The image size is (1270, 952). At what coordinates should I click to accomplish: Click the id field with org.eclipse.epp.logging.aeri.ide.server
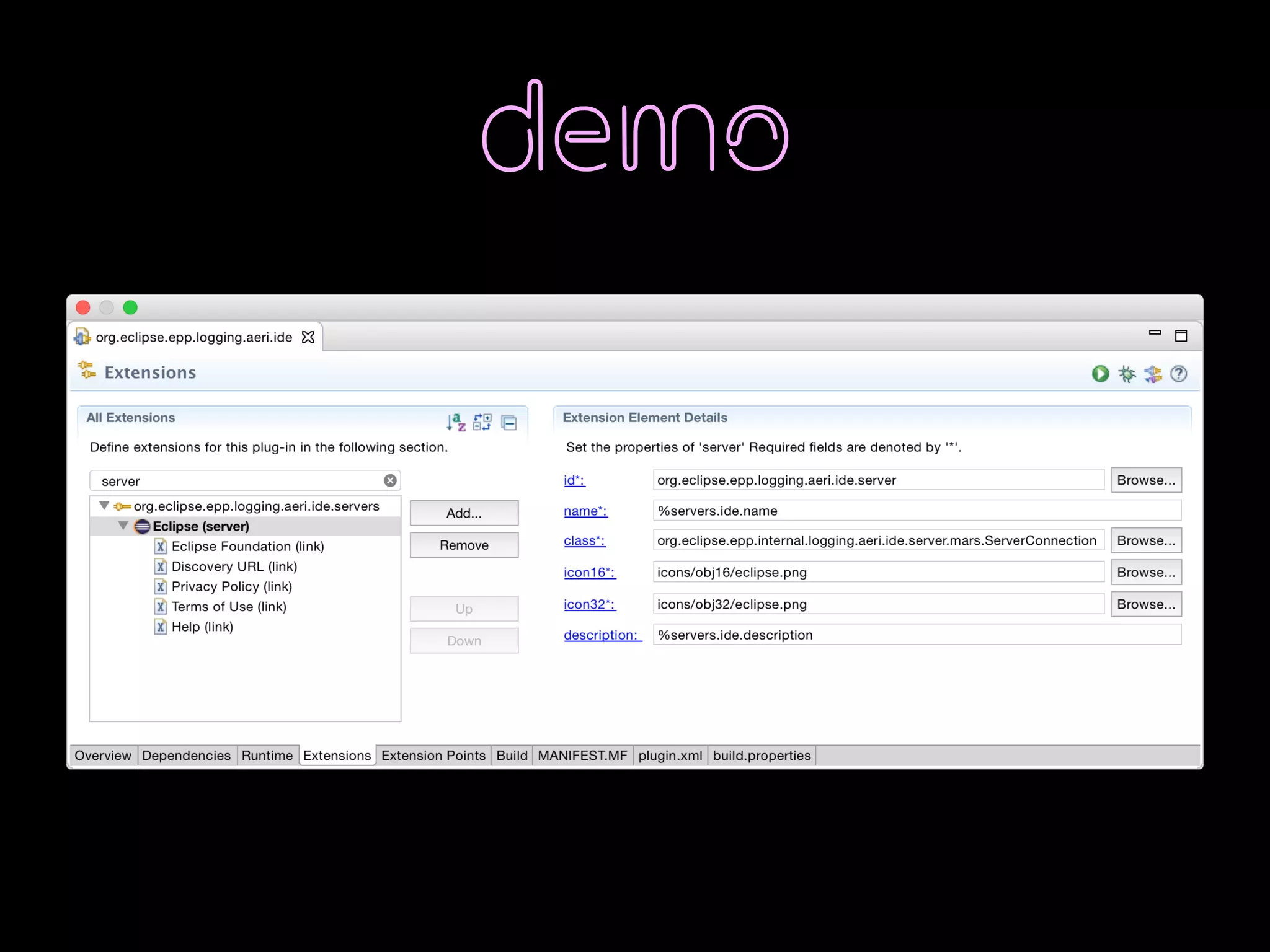tap(879, 480)
